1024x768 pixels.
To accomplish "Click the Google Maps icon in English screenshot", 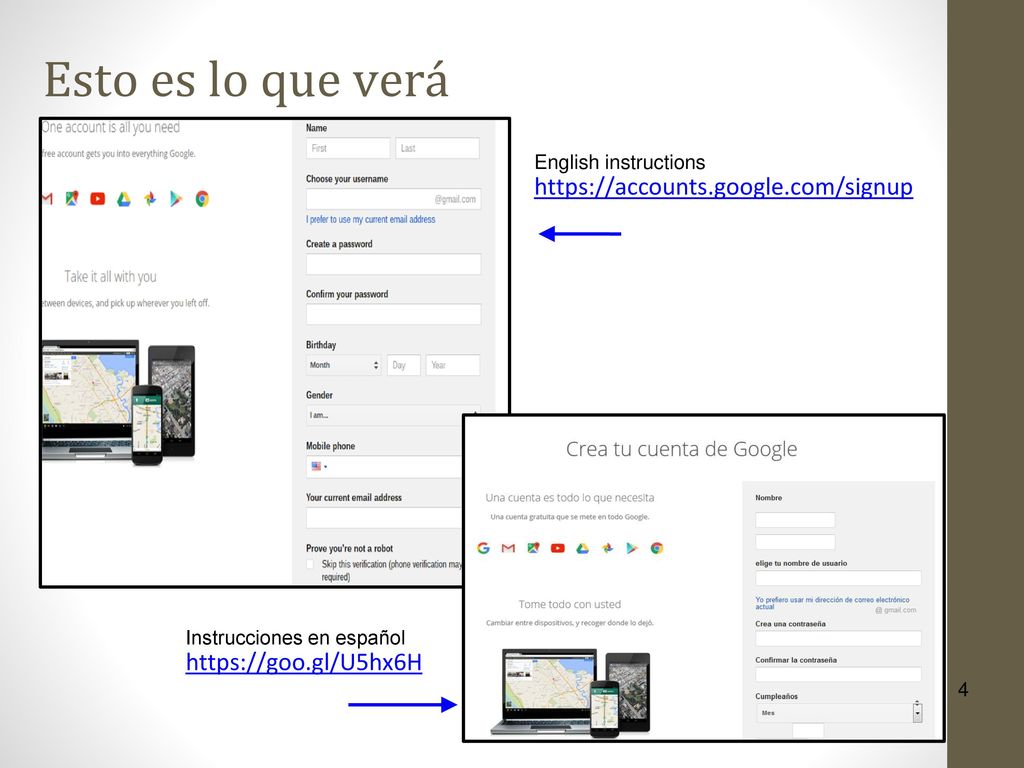I will [x=72, y=199].
